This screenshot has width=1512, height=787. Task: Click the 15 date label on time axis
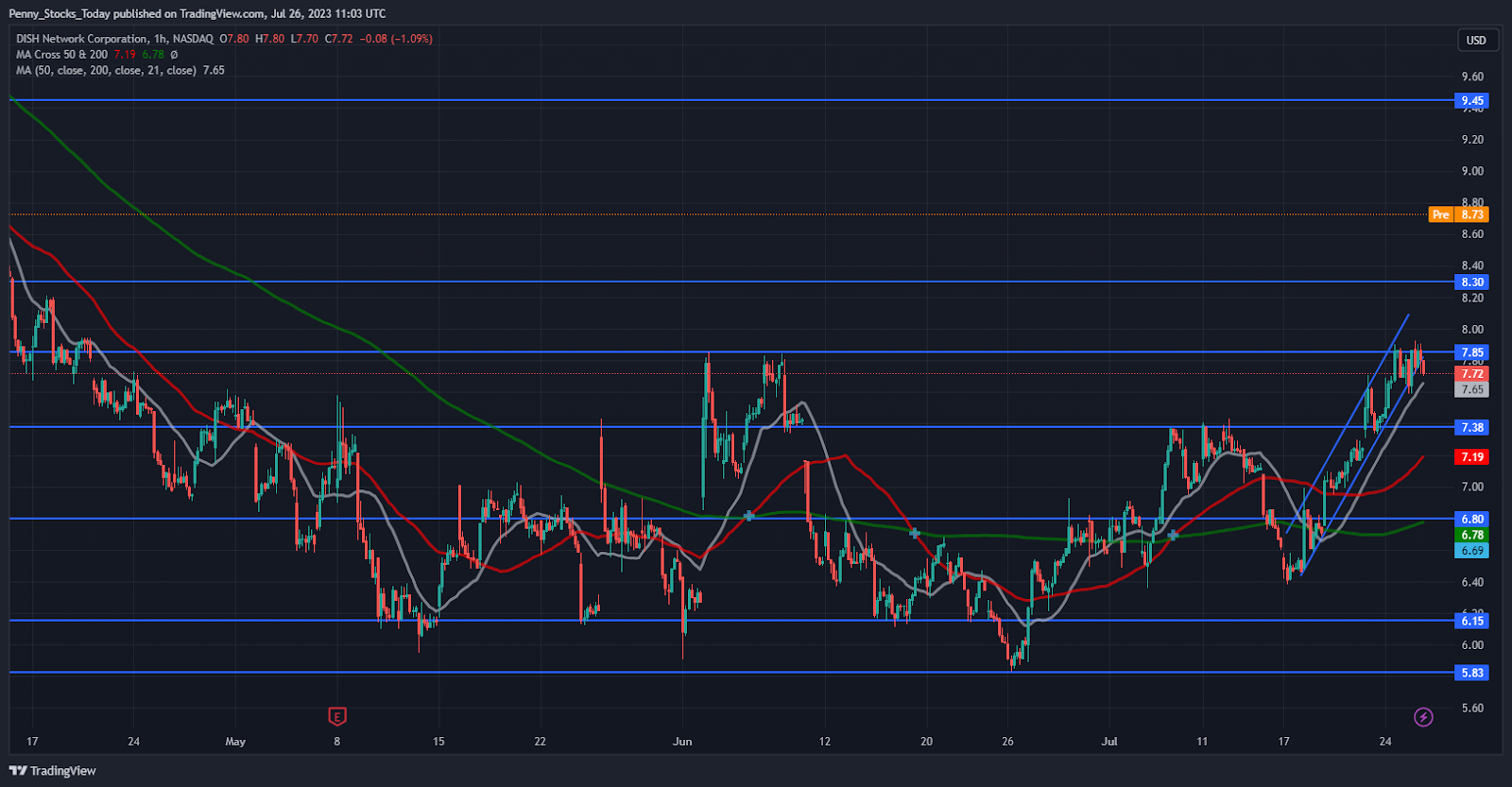[x=438, y=742]
